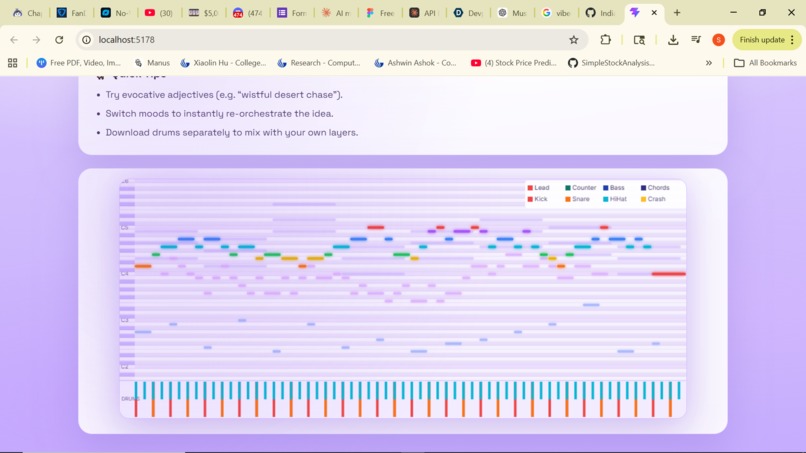Switch to the Mus tab
Image resolution: width=806 pixels, height=453 pixels.
512,13
